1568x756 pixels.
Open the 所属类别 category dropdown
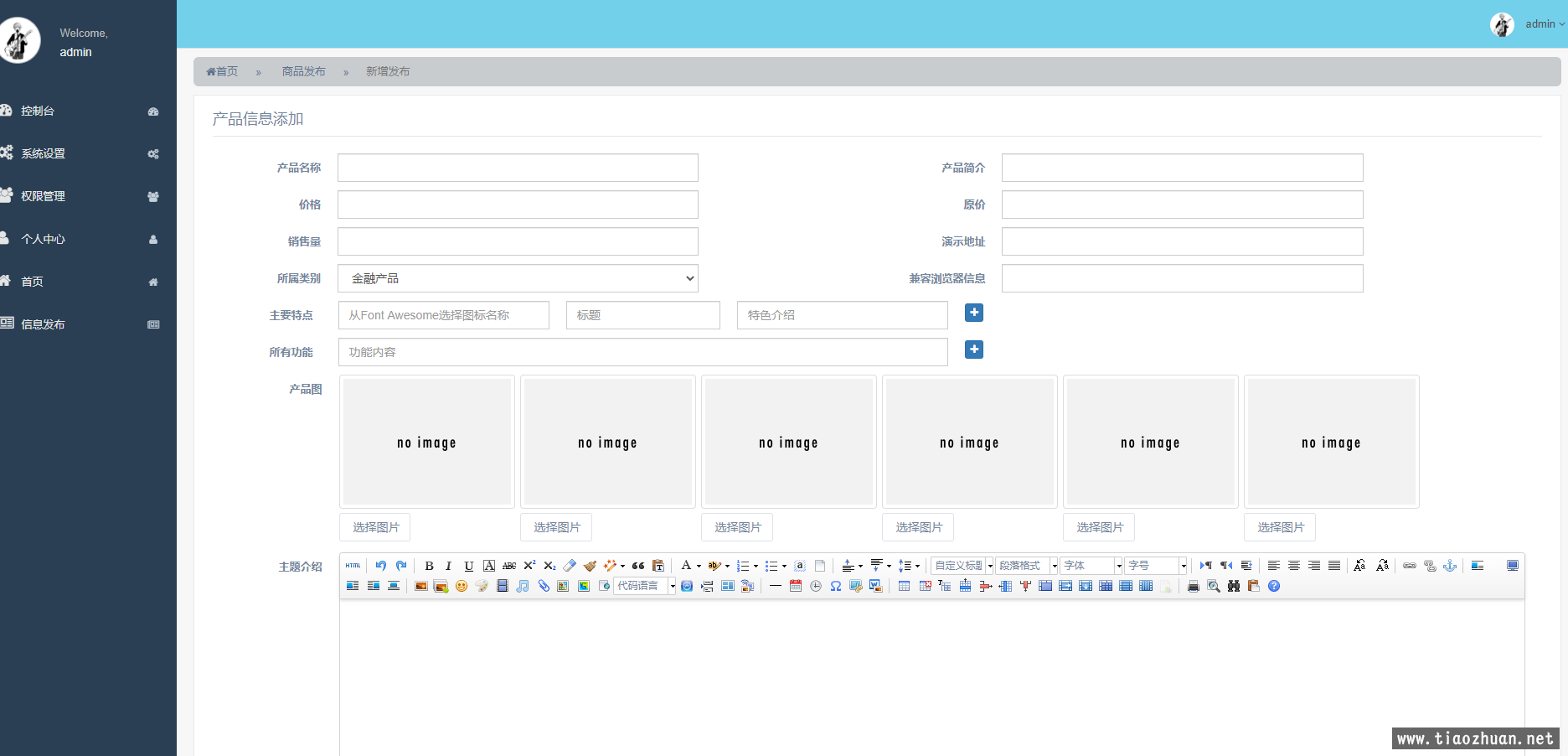tap(518, 278)
